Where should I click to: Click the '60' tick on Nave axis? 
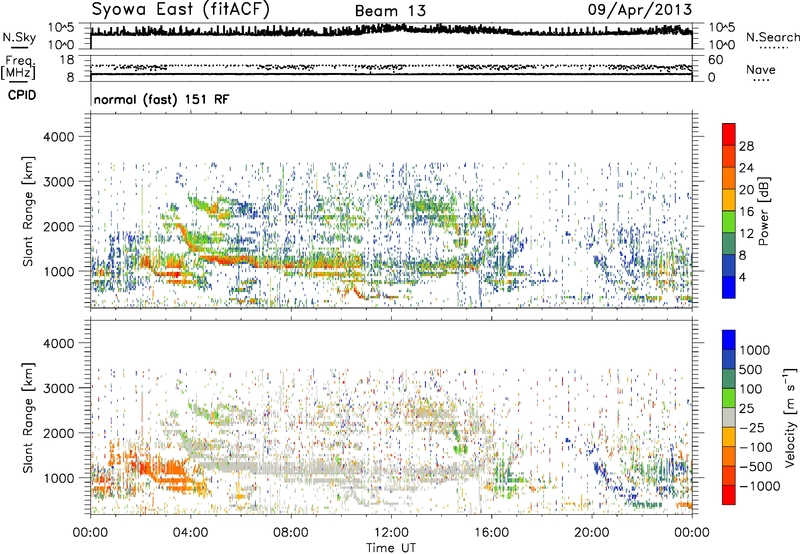715,60
